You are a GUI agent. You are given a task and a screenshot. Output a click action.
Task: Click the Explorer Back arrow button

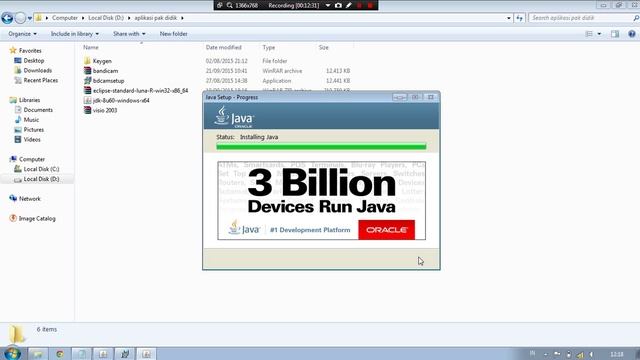pyautogui.click(x=7, y=18)
